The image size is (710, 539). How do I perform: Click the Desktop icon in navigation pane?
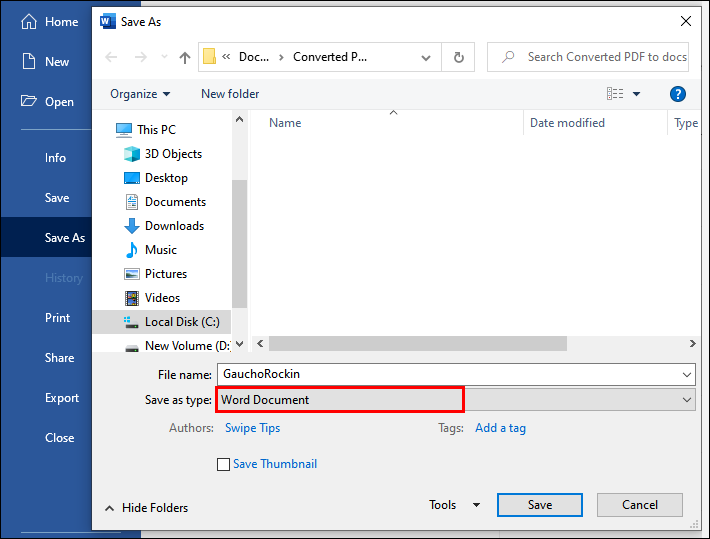coord(132,178)
